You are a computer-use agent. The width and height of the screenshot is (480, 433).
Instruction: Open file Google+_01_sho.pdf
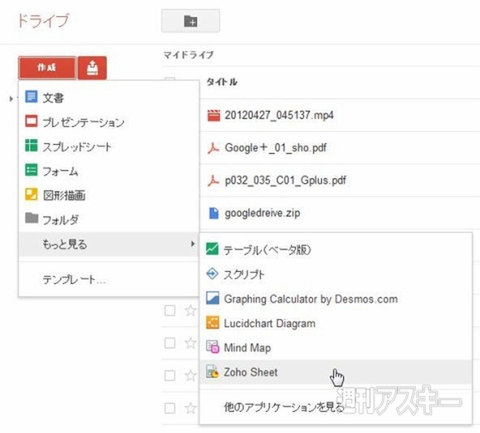(x=276, y=148)
